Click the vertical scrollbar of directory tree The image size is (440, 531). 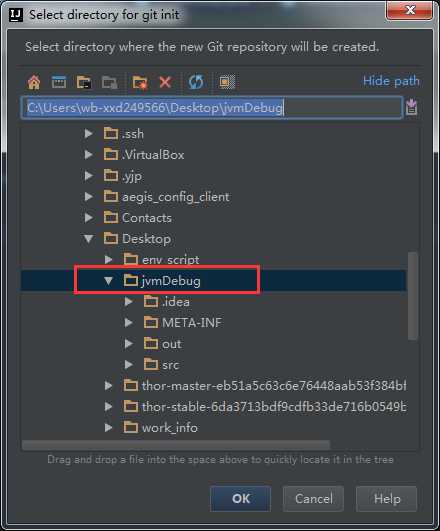point(413,296)
